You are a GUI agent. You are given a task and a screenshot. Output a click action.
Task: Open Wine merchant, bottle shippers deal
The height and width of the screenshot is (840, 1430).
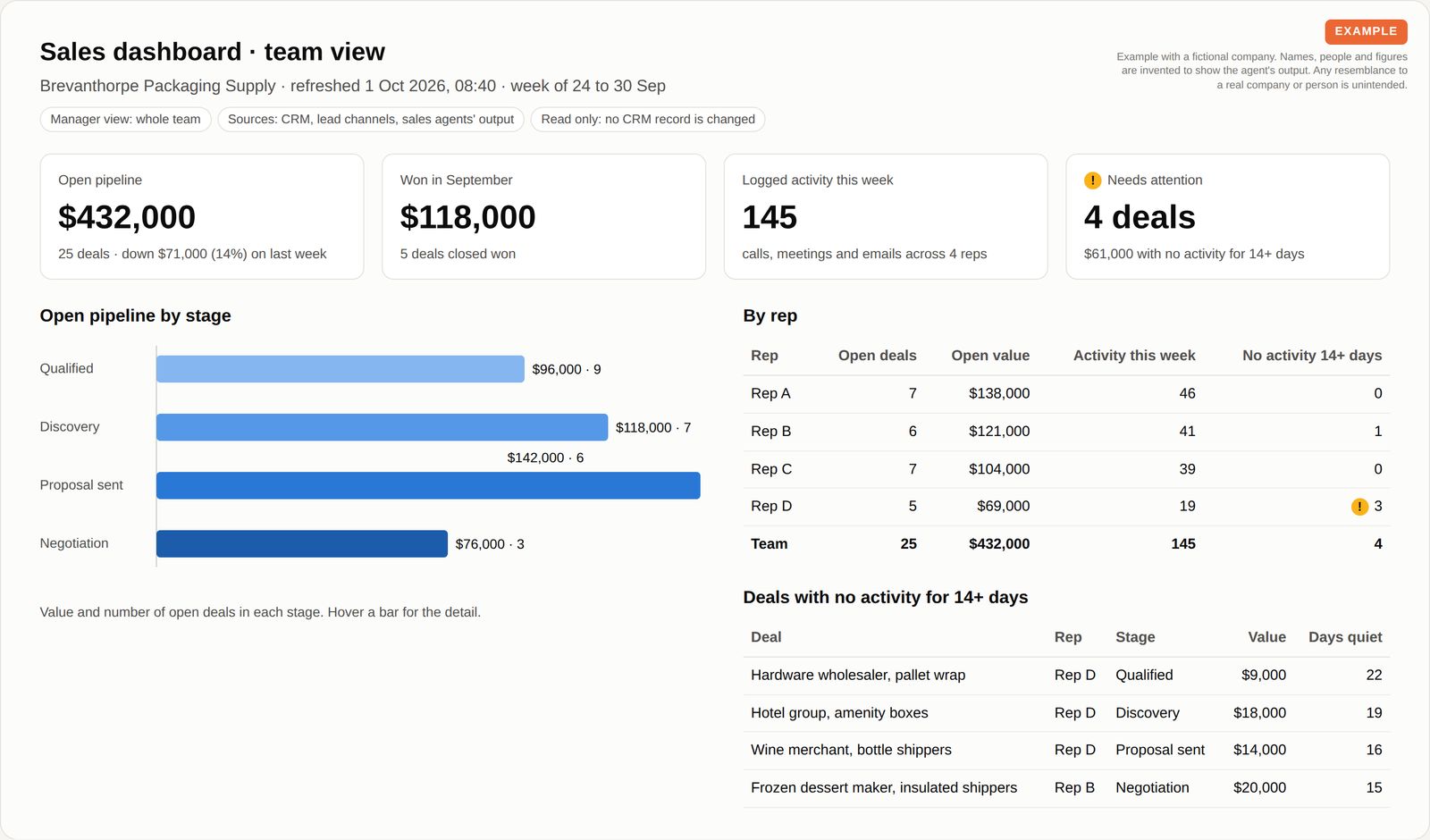pyautogui.click(x=851, y=750)
